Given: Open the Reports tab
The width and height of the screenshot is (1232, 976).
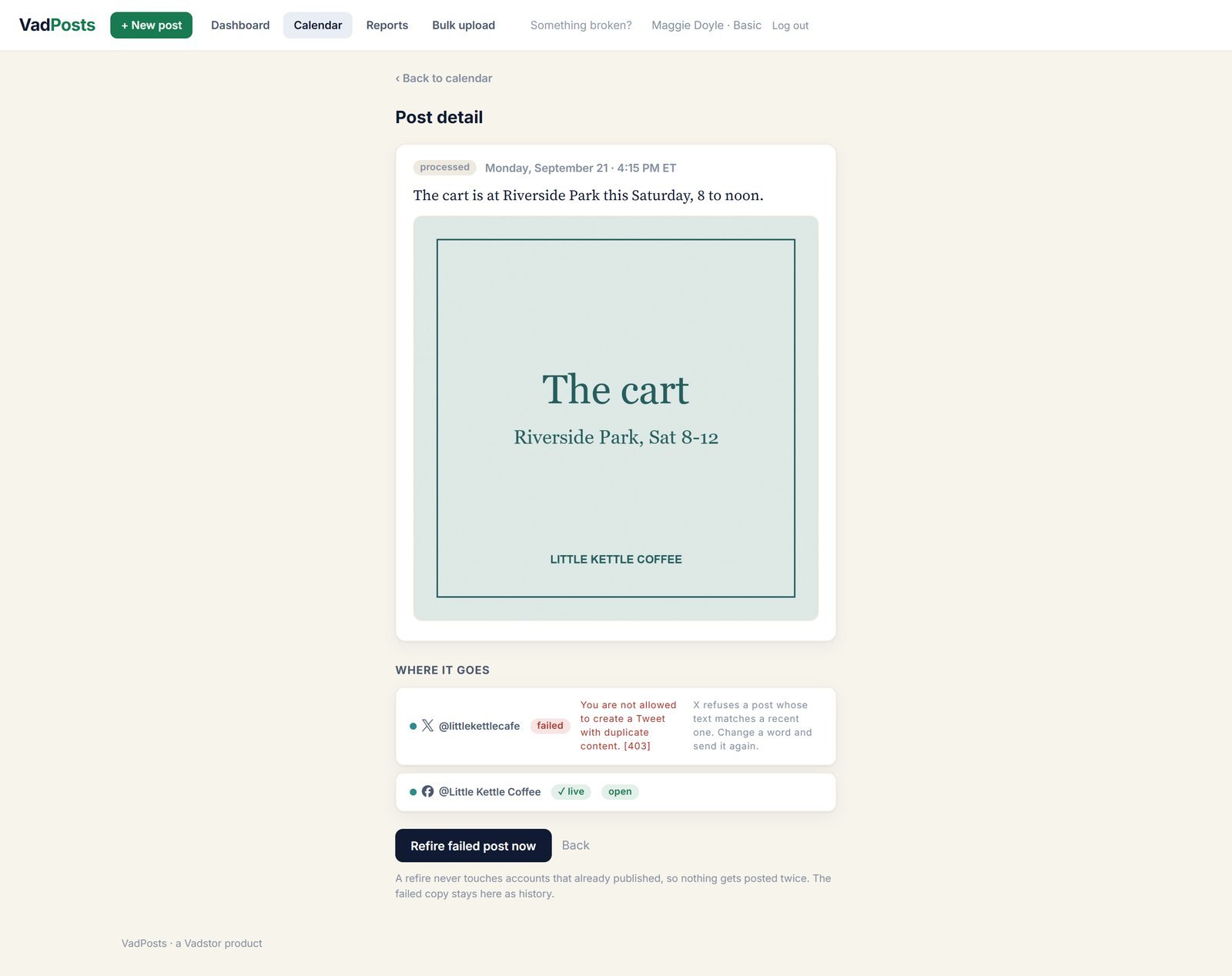Looking at the screenshot, I should 387,25.
